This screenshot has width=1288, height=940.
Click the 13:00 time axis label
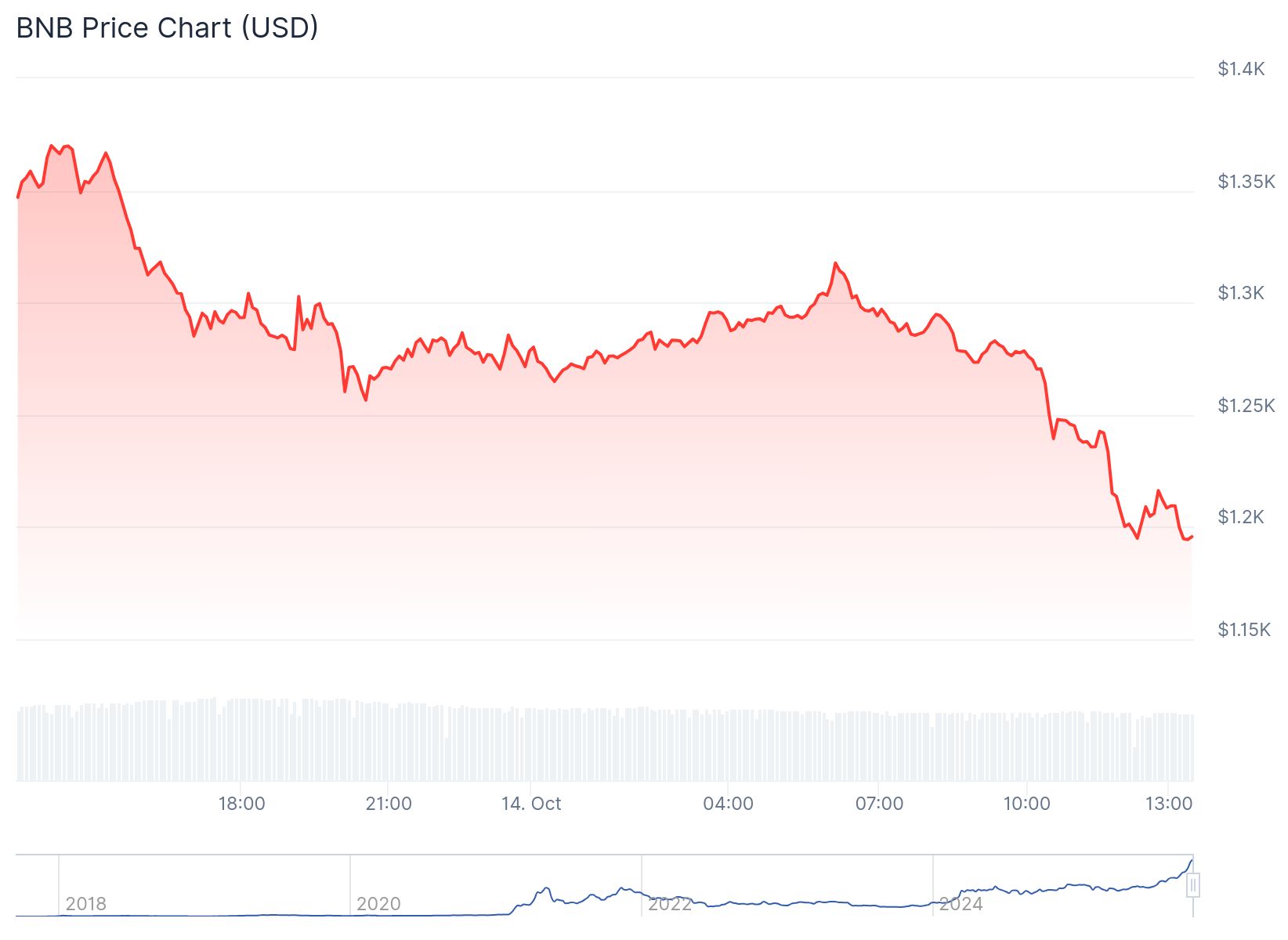pyautogui.click(x=1168, y=804)
